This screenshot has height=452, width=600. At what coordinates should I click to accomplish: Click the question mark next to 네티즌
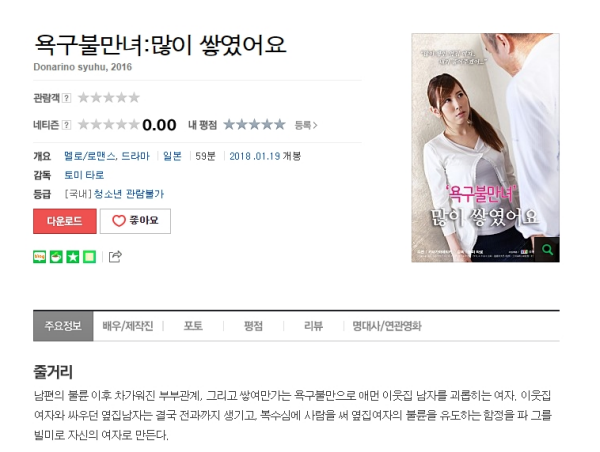(66, 125)
